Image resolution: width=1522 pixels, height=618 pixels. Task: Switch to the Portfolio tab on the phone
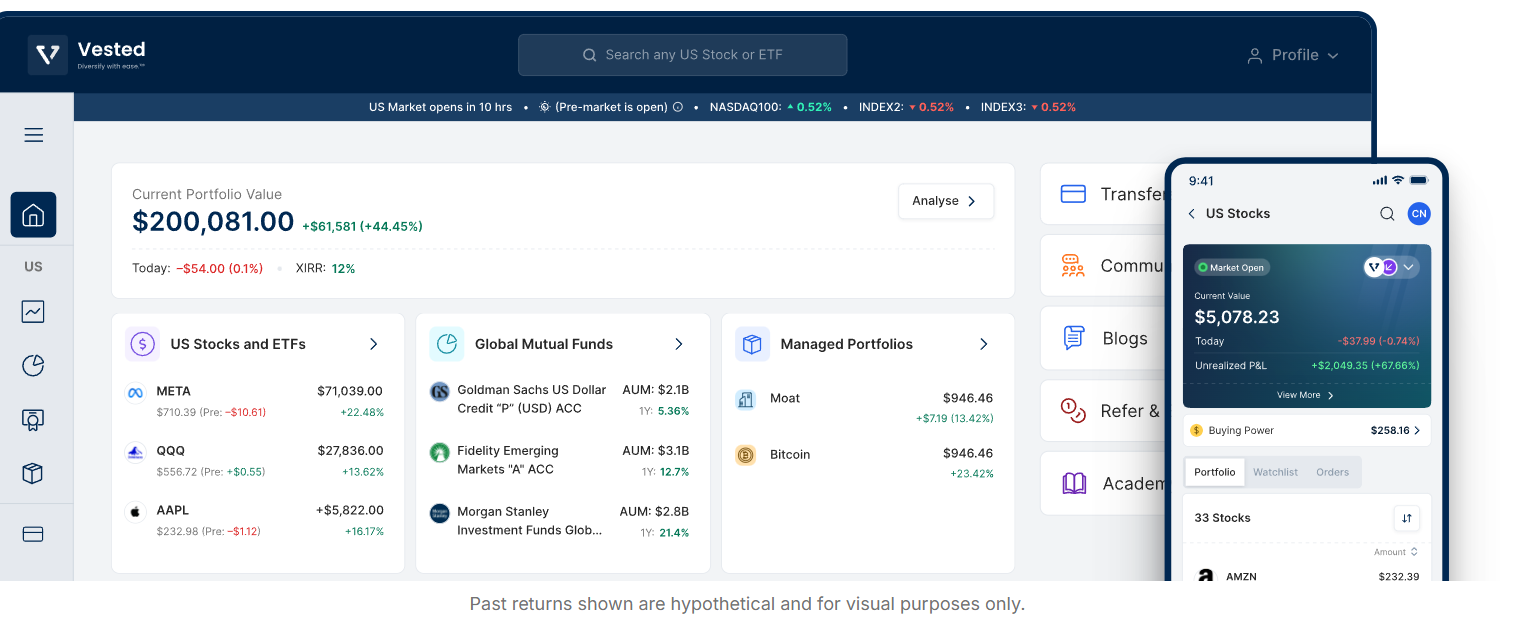pyautogui.click(x=1215, y=472)
